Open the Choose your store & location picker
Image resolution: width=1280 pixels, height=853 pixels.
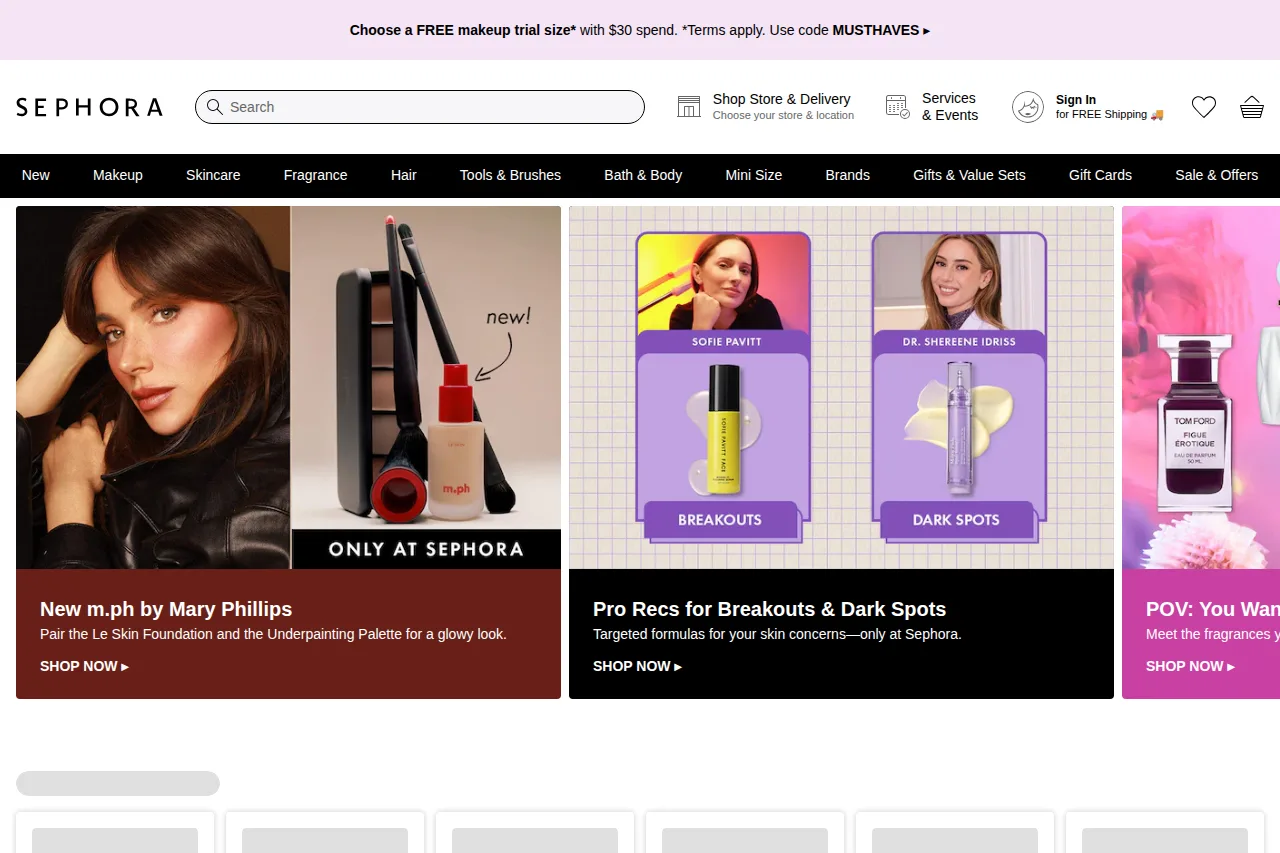coord(783,115)
